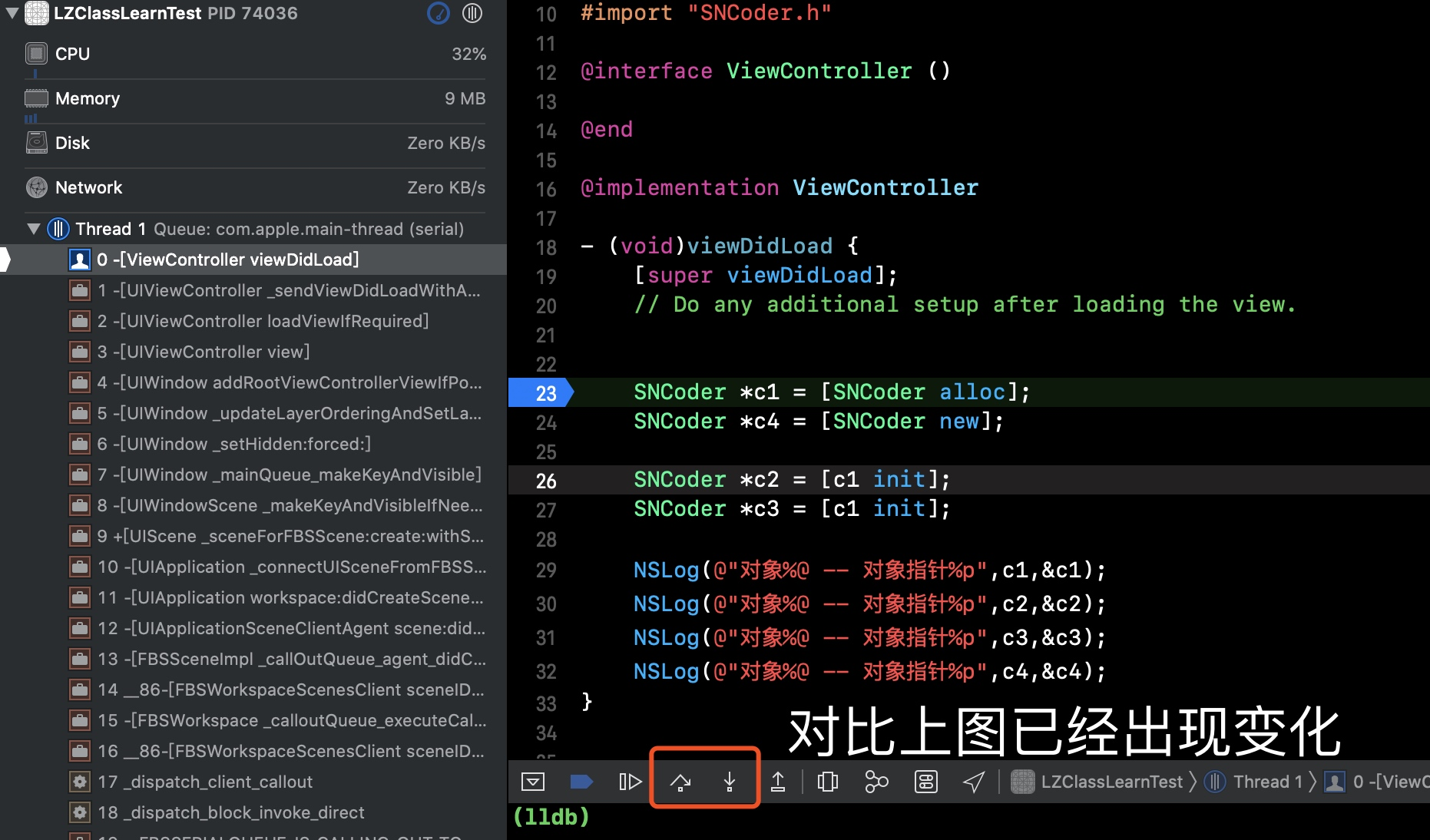This screenshot has width=1430, height=840.
Task: Select frame 1 _sendViewDidLoadWithA...
Action: click(x=253, y=290)
